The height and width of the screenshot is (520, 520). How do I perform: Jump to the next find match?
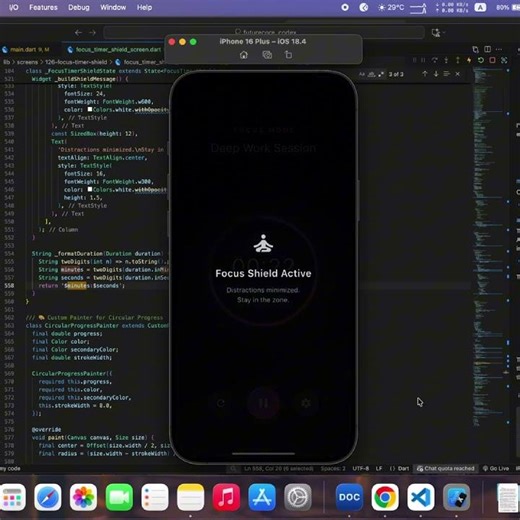point(436,74)
